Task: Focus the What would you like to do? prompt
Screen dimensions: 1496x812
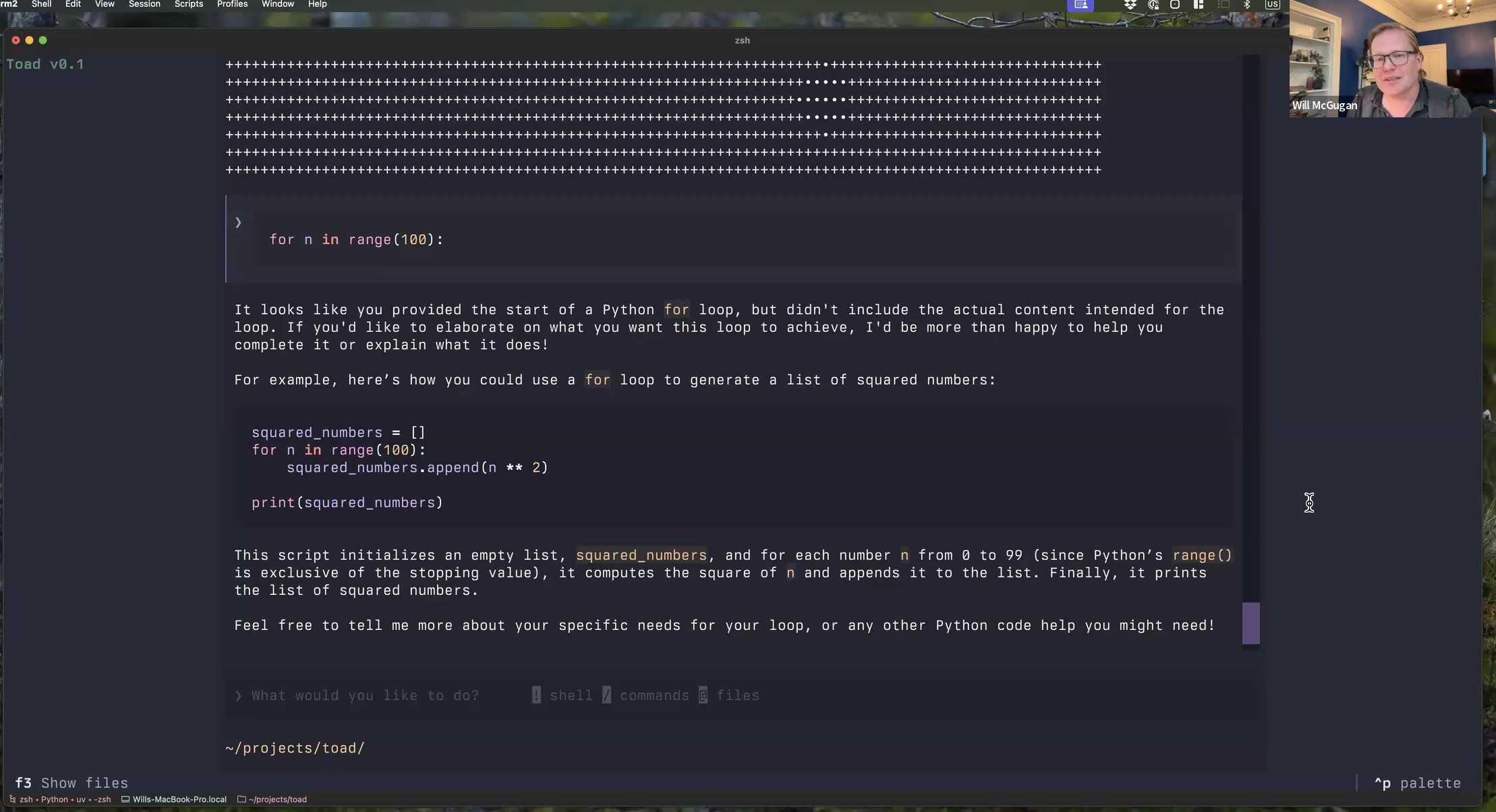Action: [x=365, y=695]
